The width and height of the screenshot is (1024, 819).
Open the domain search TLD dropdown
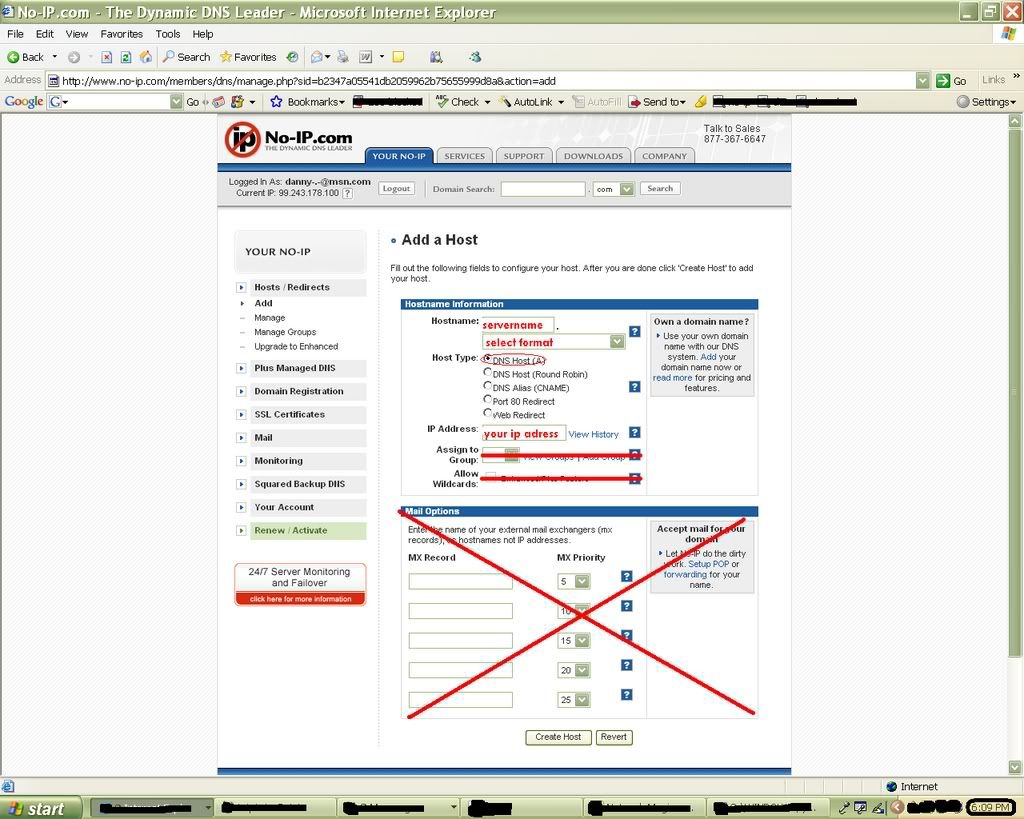tap(626, 189)
